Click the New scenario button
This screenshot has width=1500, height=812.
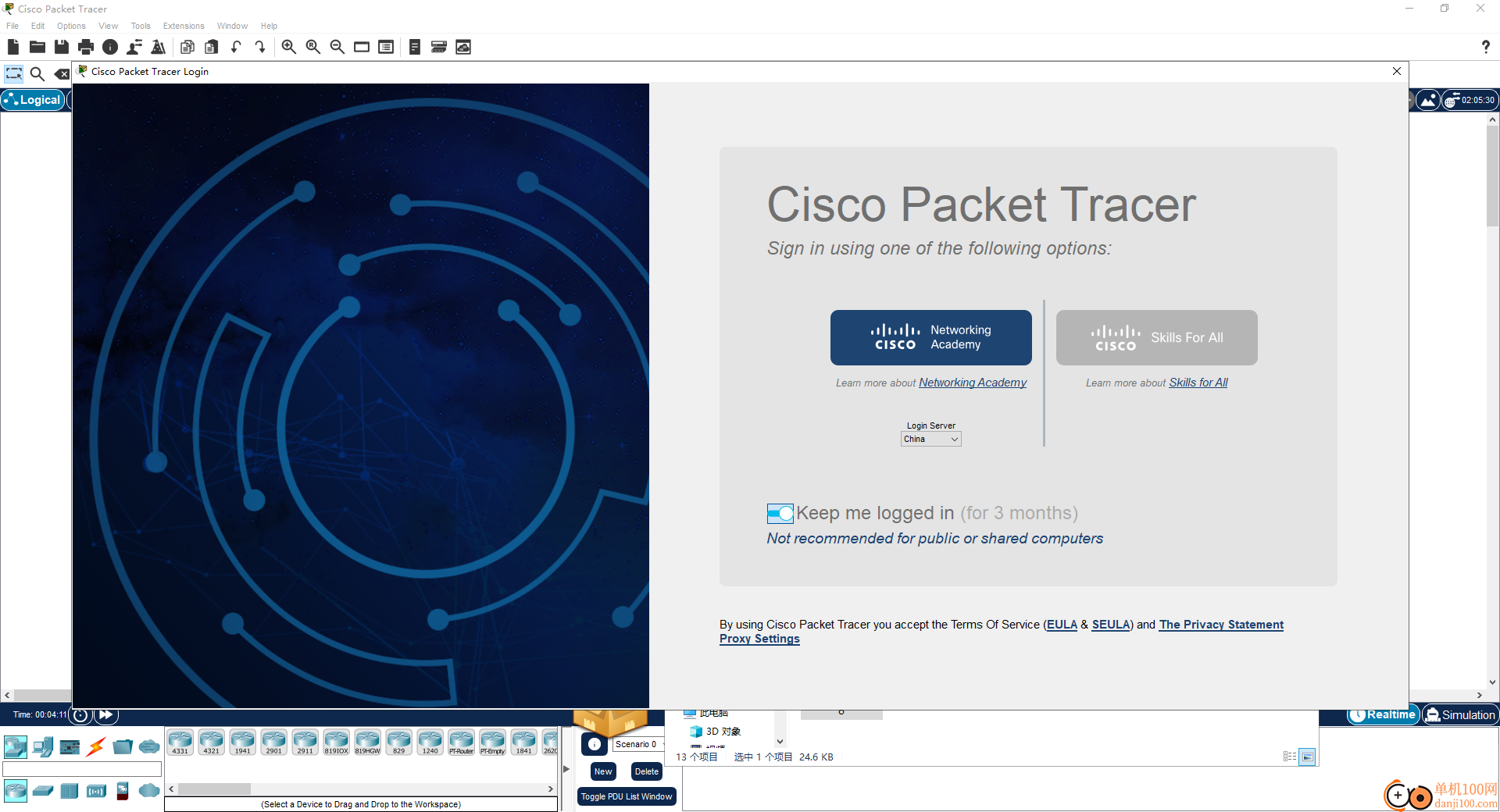[x=603, y=771]
